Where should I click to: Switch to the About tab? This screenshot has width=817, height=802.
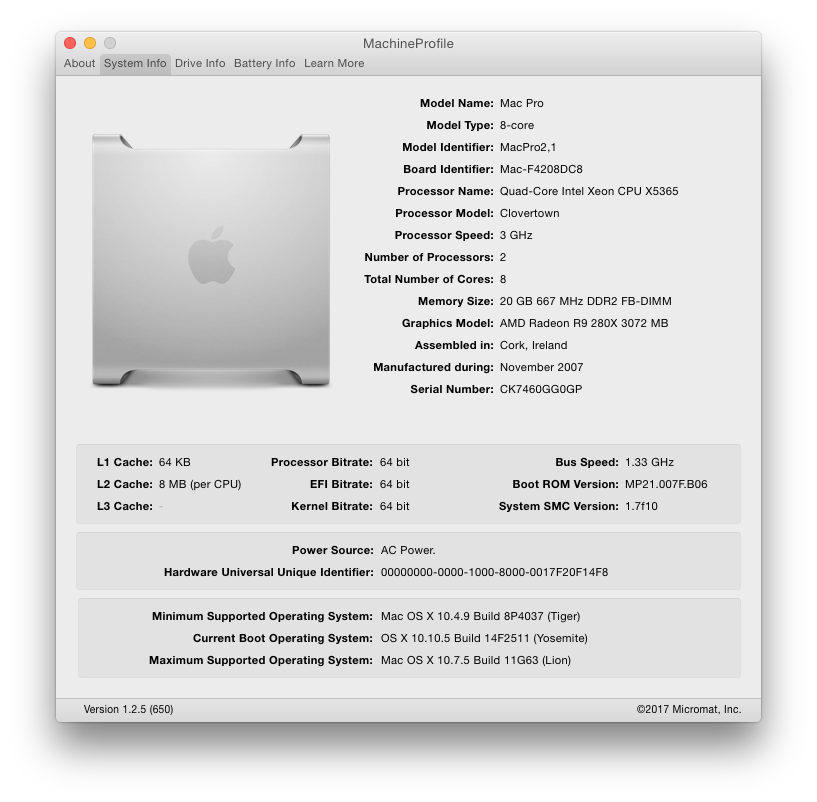(79, 64)
